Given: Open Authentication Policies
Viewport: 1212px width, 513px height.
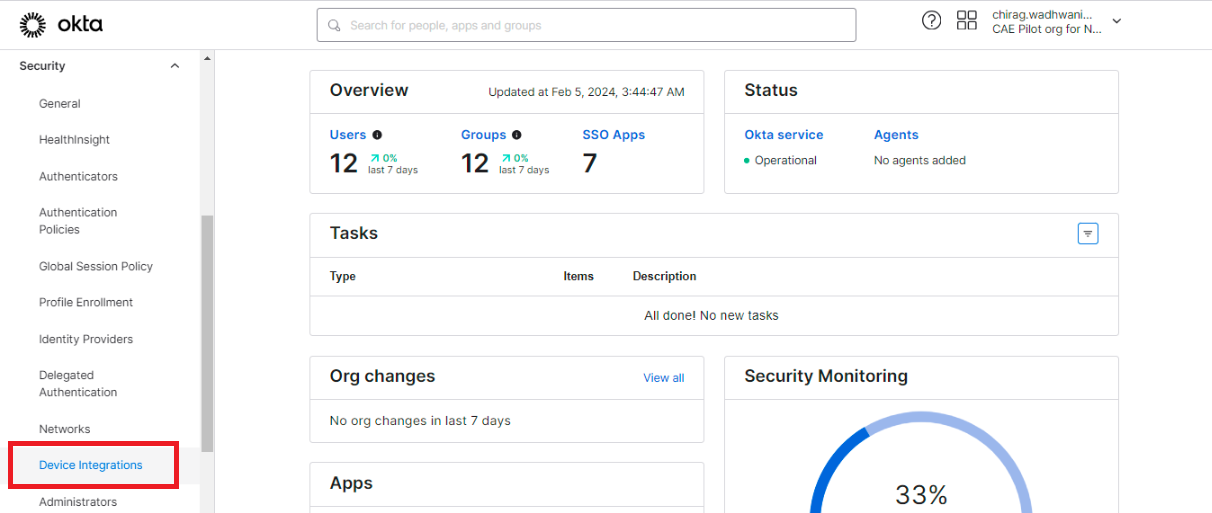Looking at the screenshot, I should pyautogui.click(x=78, y=221).
